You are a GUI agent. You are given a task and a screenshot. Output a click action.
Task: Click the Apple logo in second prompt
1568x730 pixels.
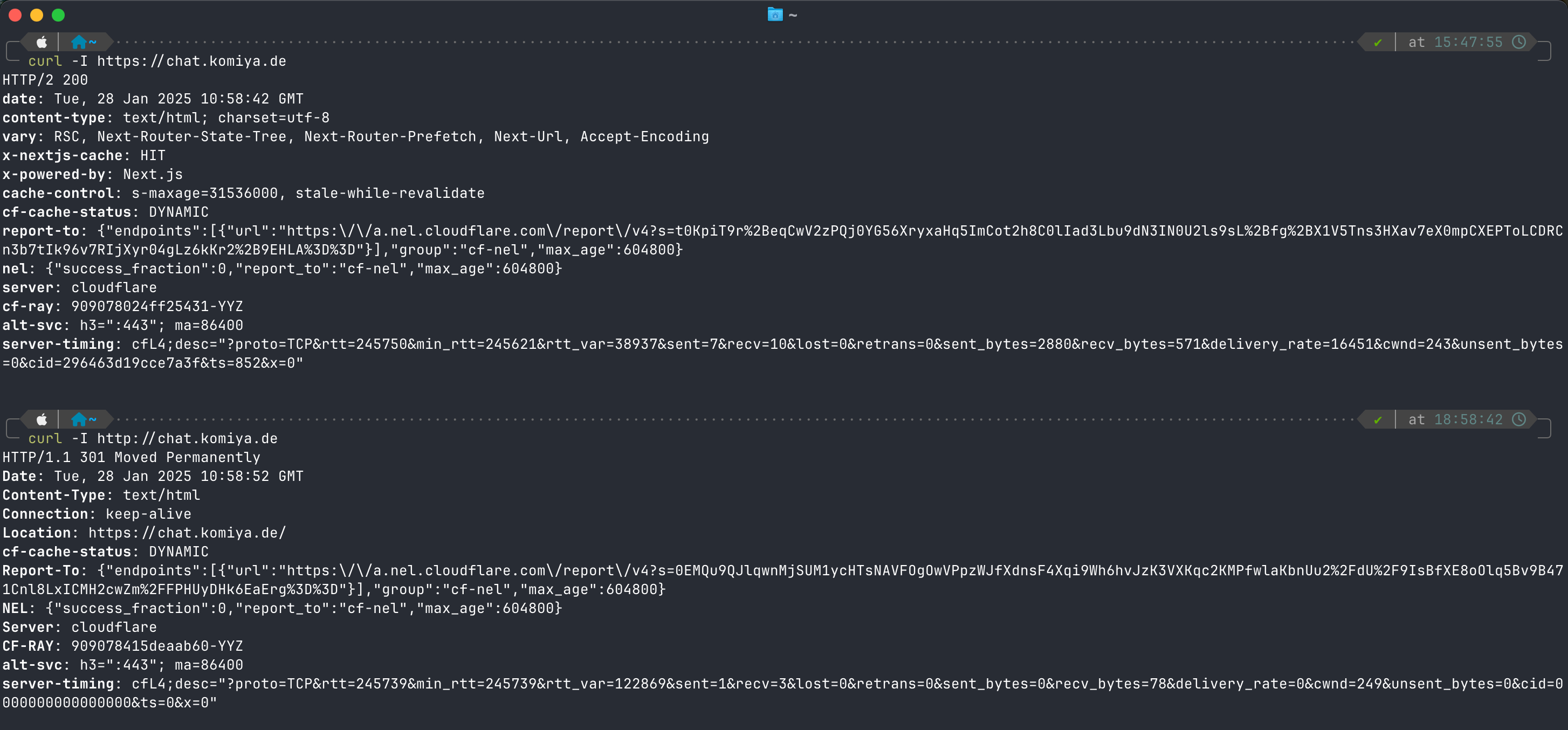coord(42,419)
